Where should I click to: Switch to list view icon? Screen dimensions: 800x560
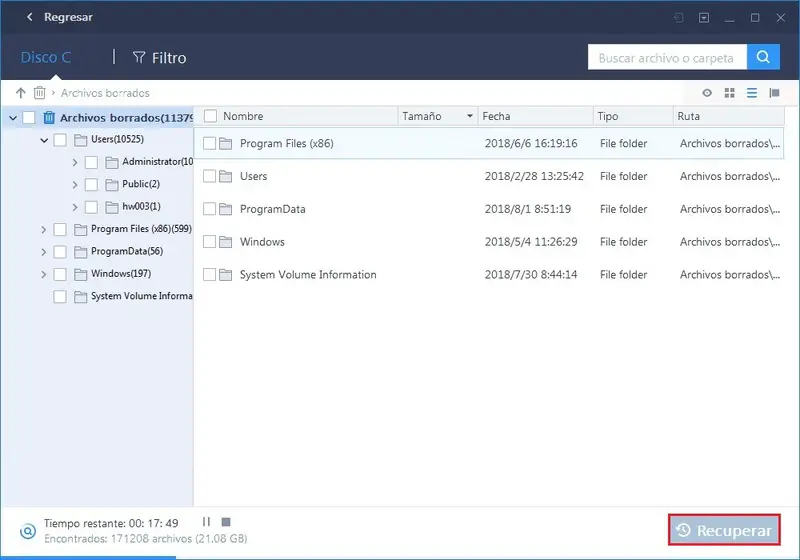[x=752, y=93]
